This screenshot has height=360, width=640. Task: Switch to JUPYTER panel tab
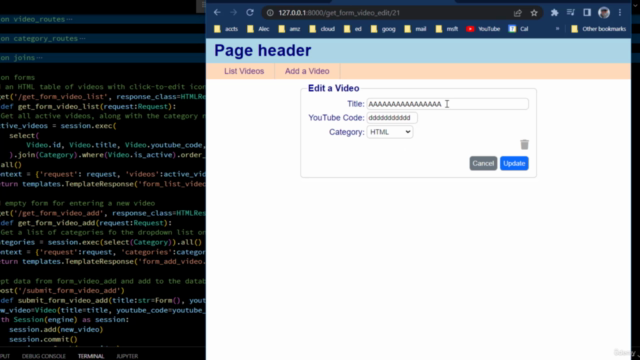(x=127, y=356)
